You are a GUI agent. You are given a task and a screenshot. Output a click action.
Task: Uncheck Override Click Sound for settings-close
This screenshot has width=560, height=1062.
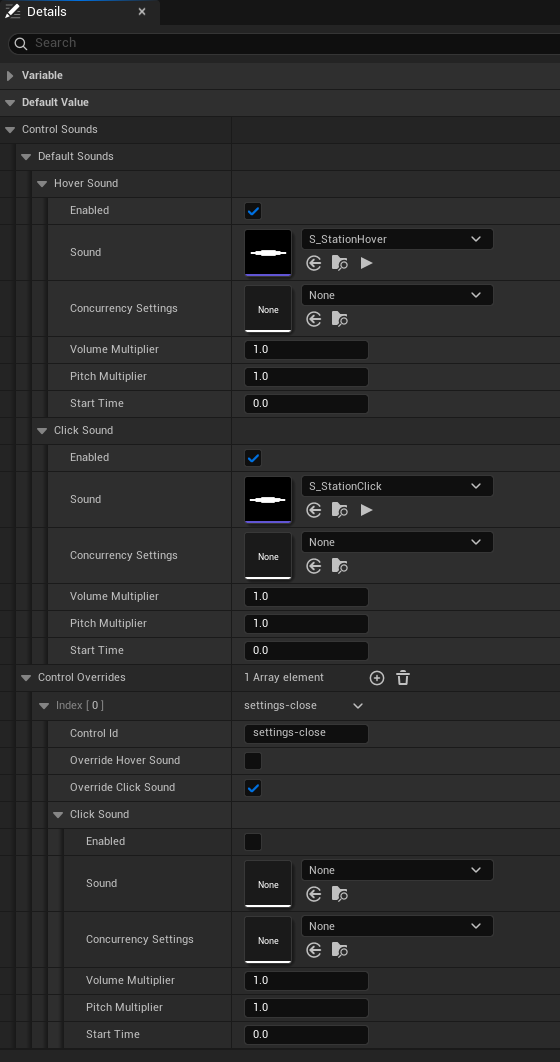point(253,788)
